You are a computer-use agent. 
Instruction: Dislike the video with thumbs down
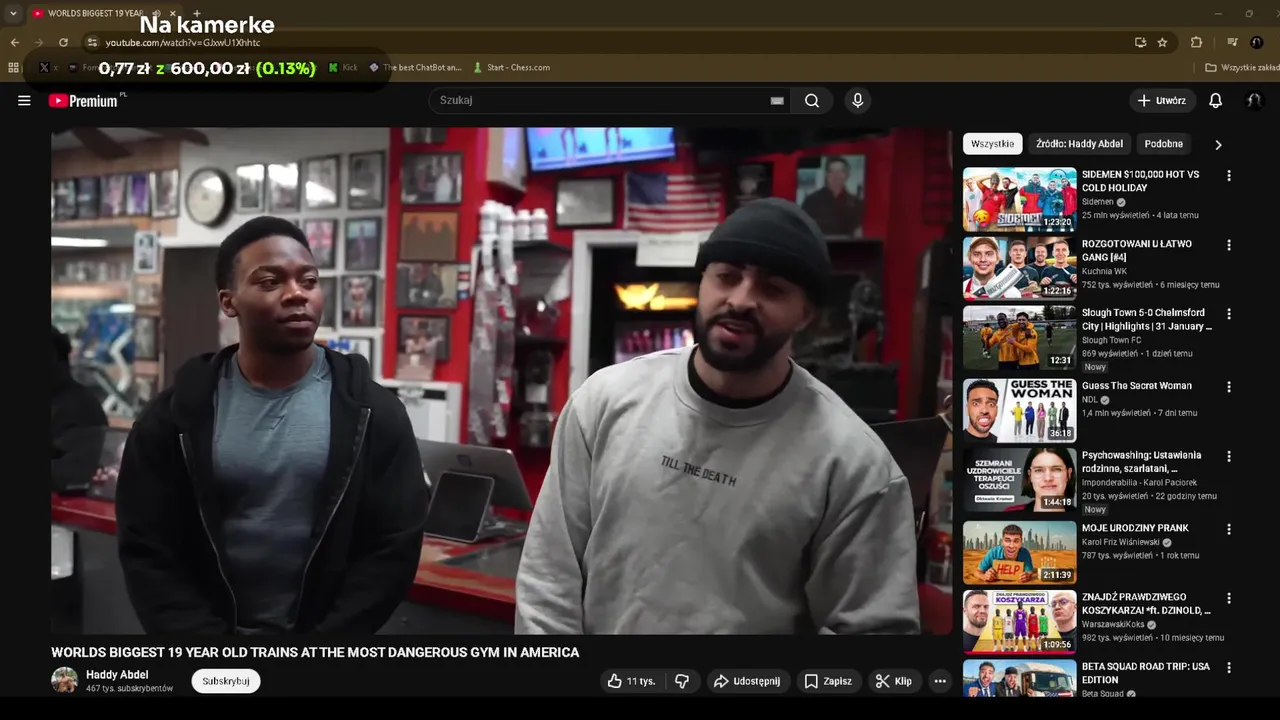click(682, 681)
